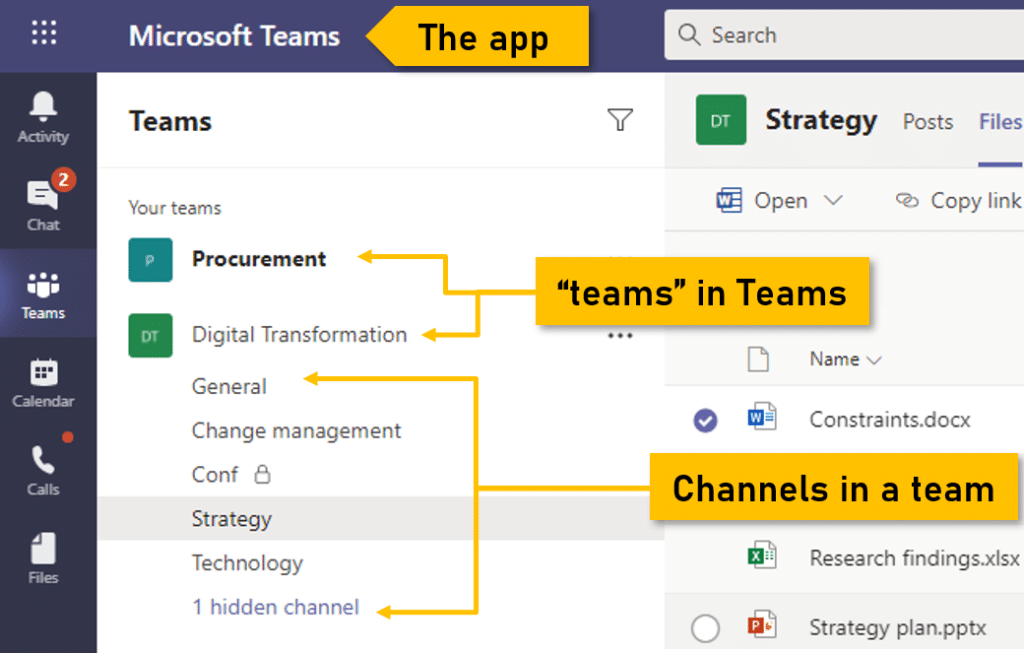Open the Calendar
Viewport: 1024px width, 653px height.
pos(42,380)
